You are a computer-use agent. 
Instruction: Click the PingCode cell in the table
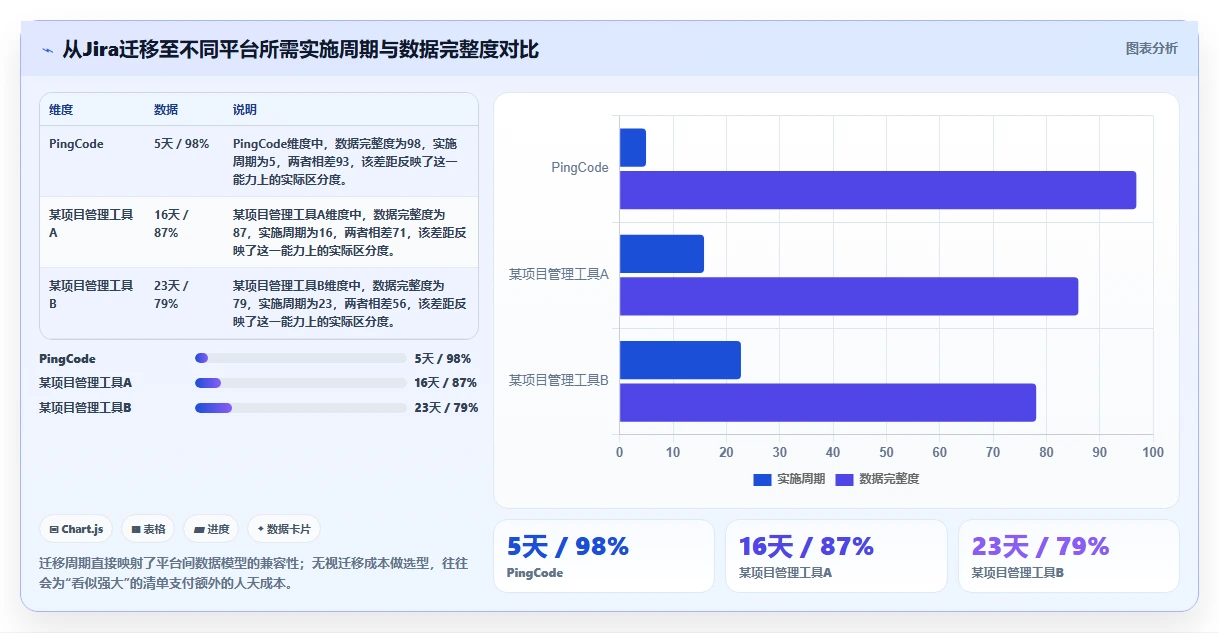(76, 144)
